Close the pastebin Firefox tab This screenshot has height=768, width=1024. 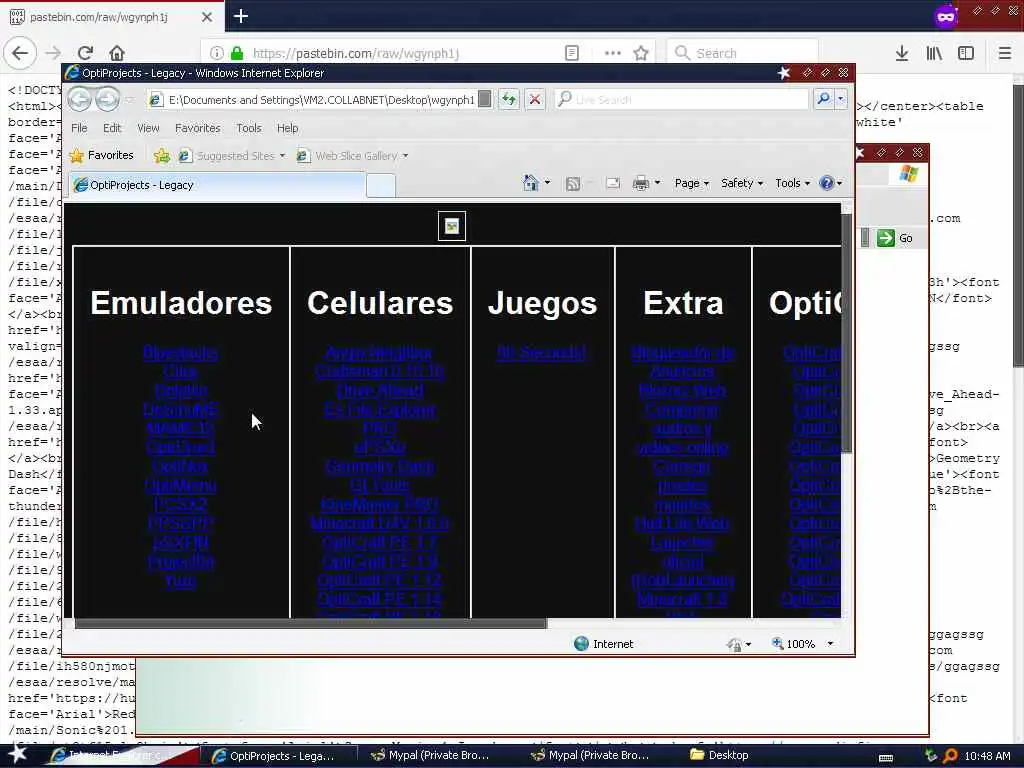(207, 17)
